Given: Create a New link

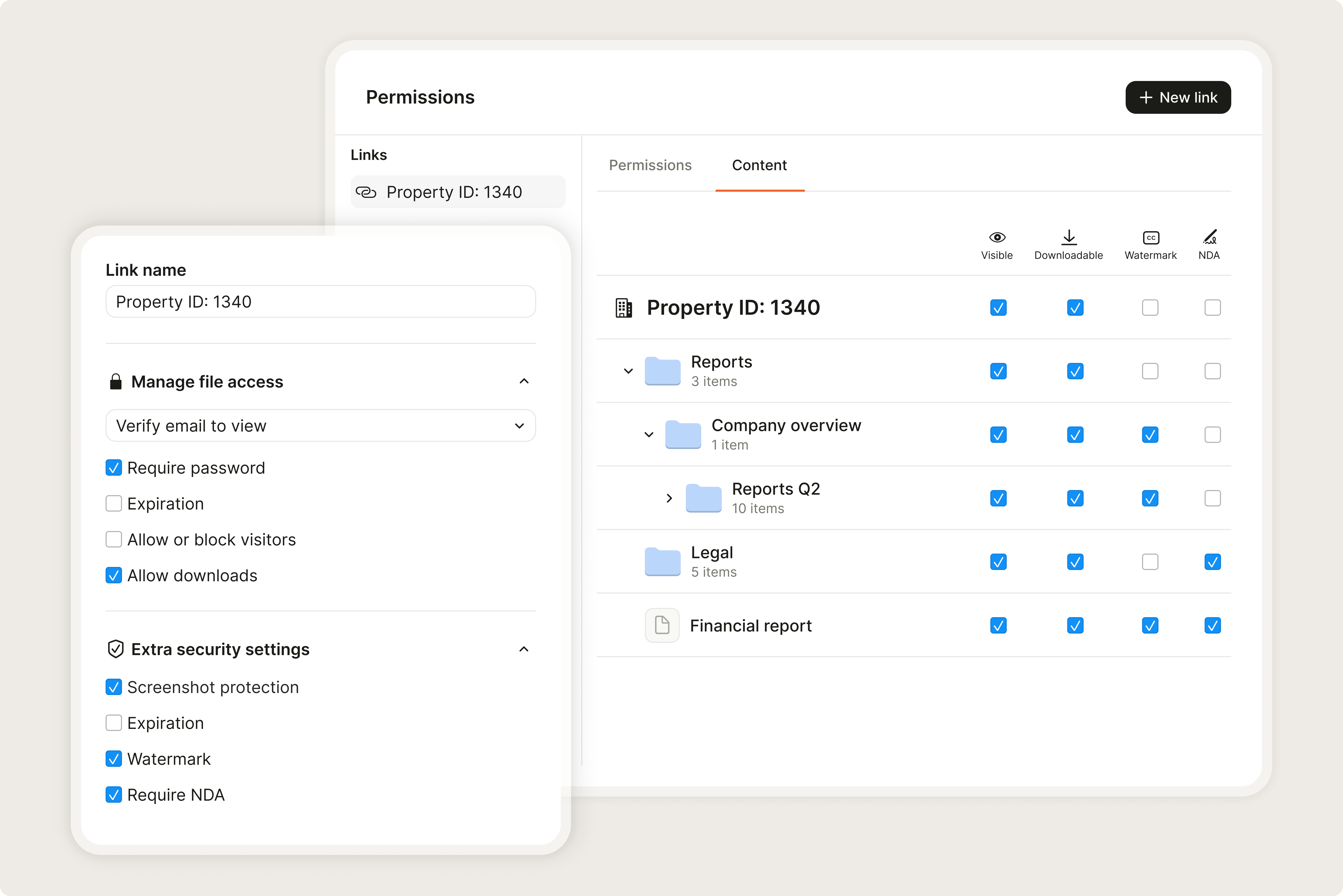Looking at the screenshot, I should [1178, 98].
